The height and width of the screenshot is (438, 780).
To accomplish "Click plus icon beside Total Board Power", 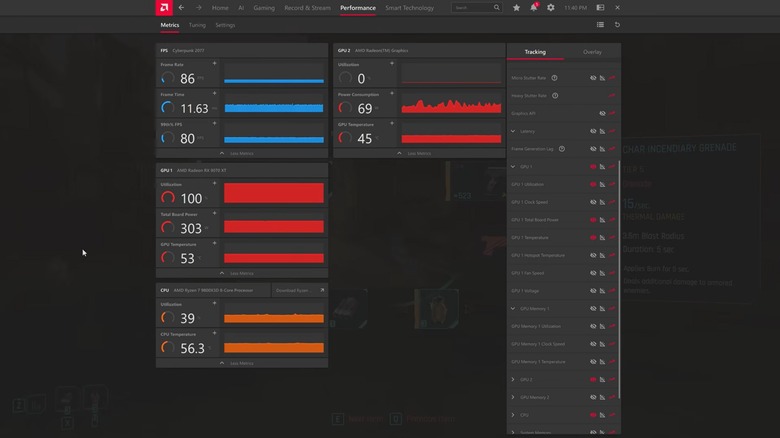I will (x=214, y=213).
